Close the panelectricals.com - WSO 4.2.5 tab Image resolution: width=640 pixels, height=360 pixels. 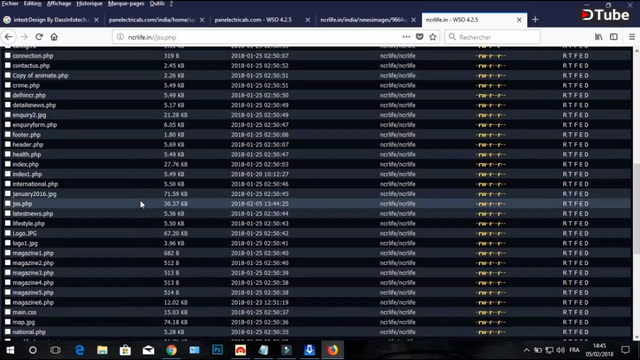[x=307, y=20]
